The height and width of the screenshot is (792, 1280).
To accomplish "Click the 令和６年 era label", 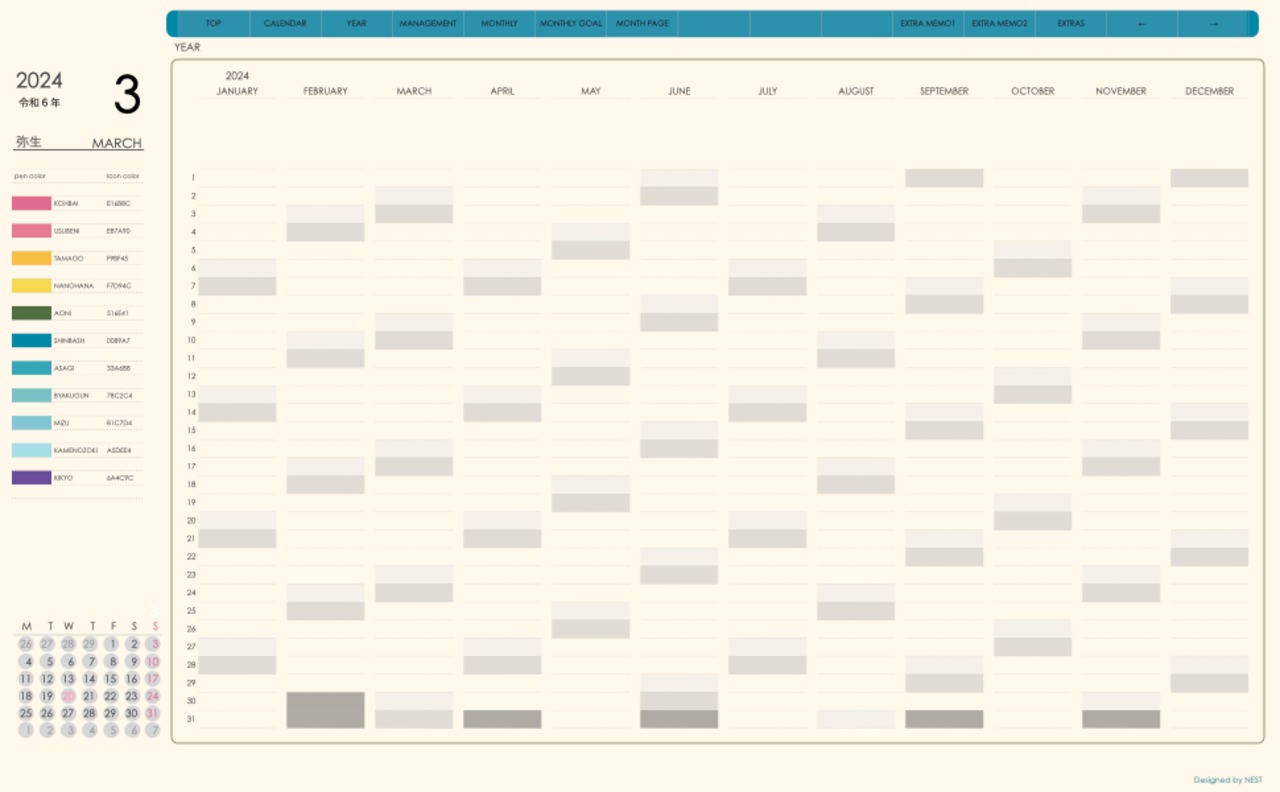I will 39,103.
